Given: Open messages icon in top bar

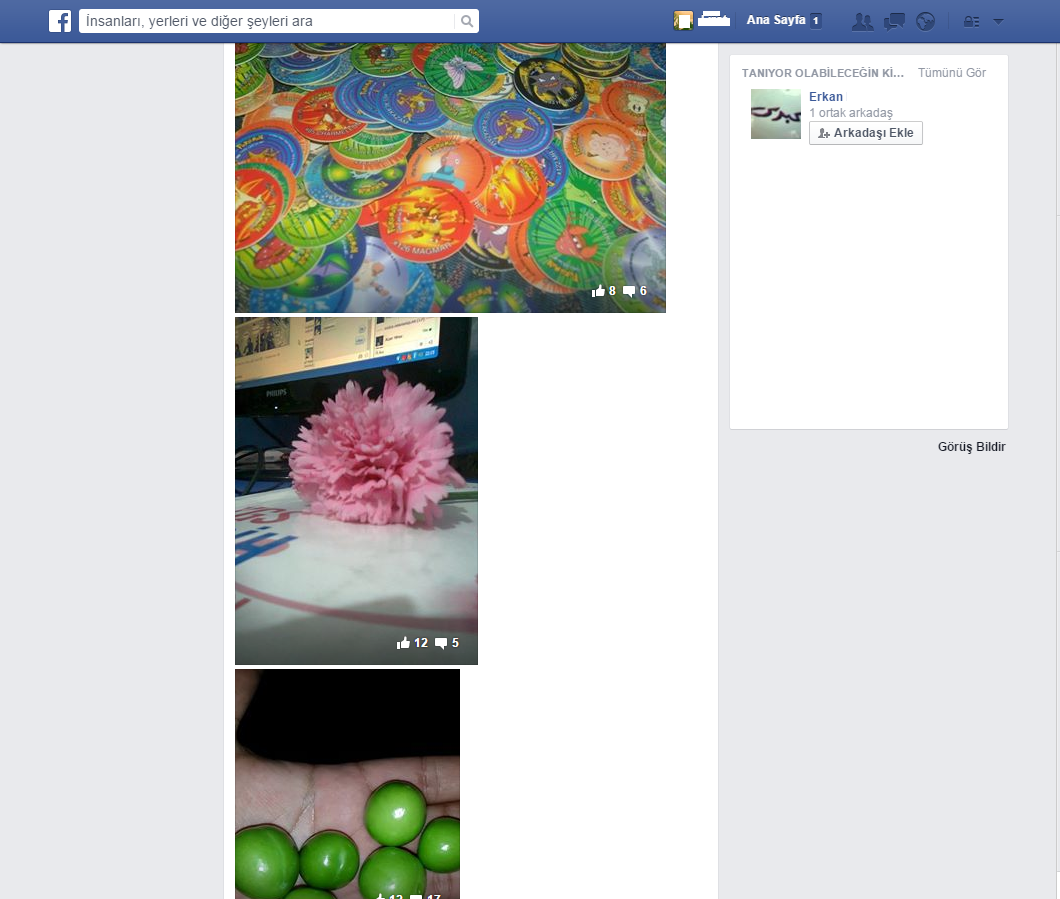Looking at the screenshot, I should pos(894,22).
